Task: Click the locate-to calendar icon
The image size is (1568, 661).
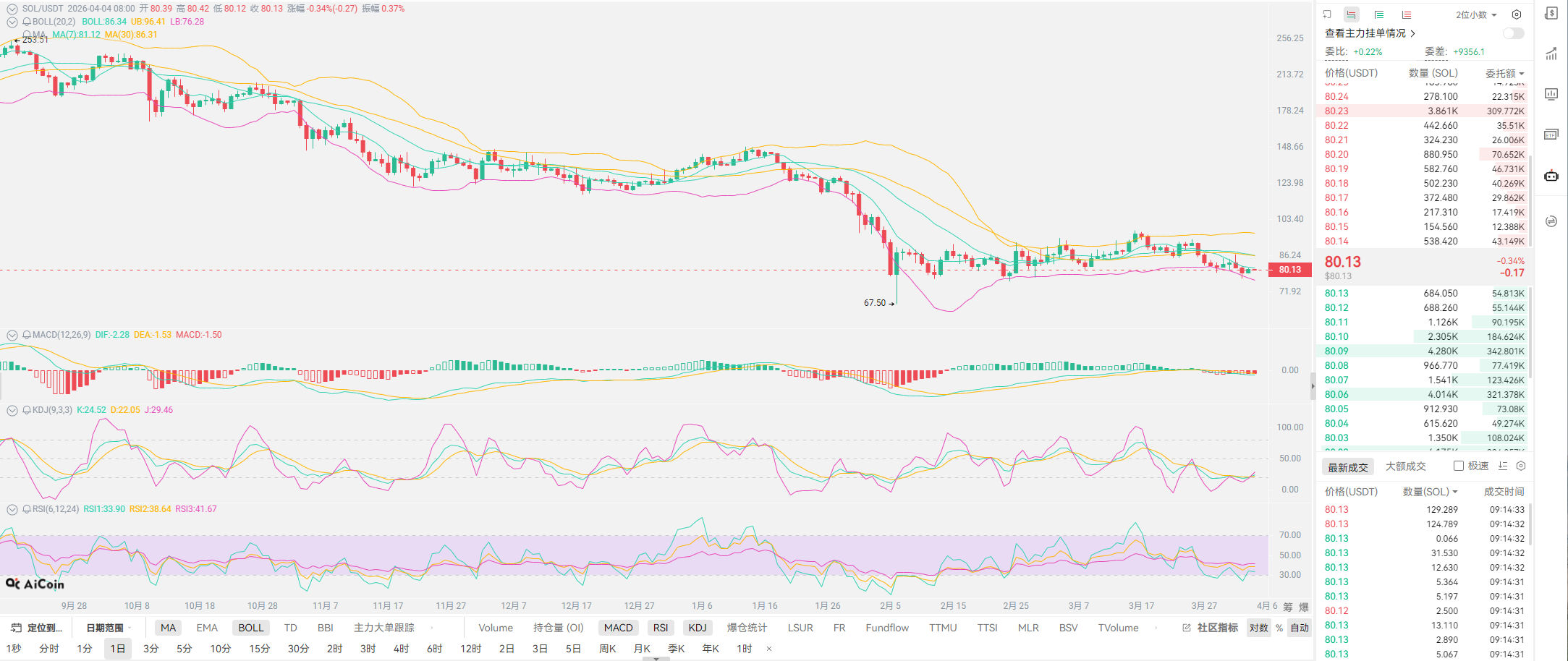Action: click(16, 628)
